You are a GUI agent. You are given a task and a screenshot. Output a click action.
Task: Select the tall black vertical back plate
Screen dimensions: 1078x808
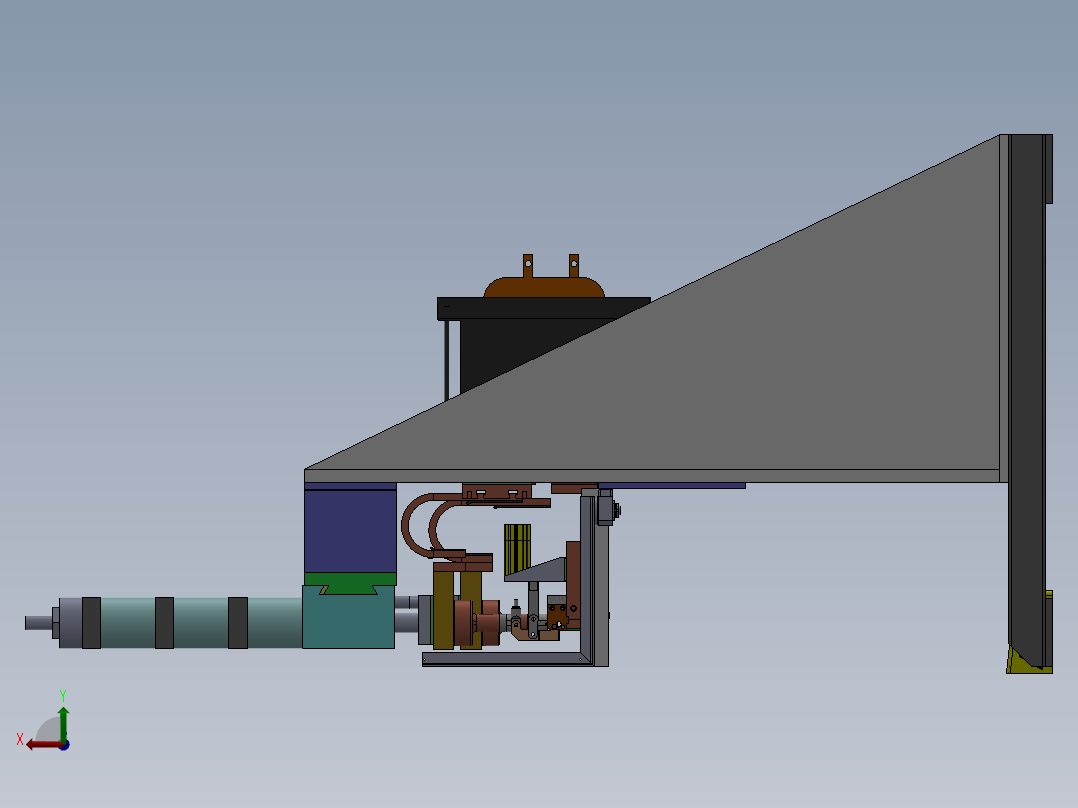point(1026,399)
